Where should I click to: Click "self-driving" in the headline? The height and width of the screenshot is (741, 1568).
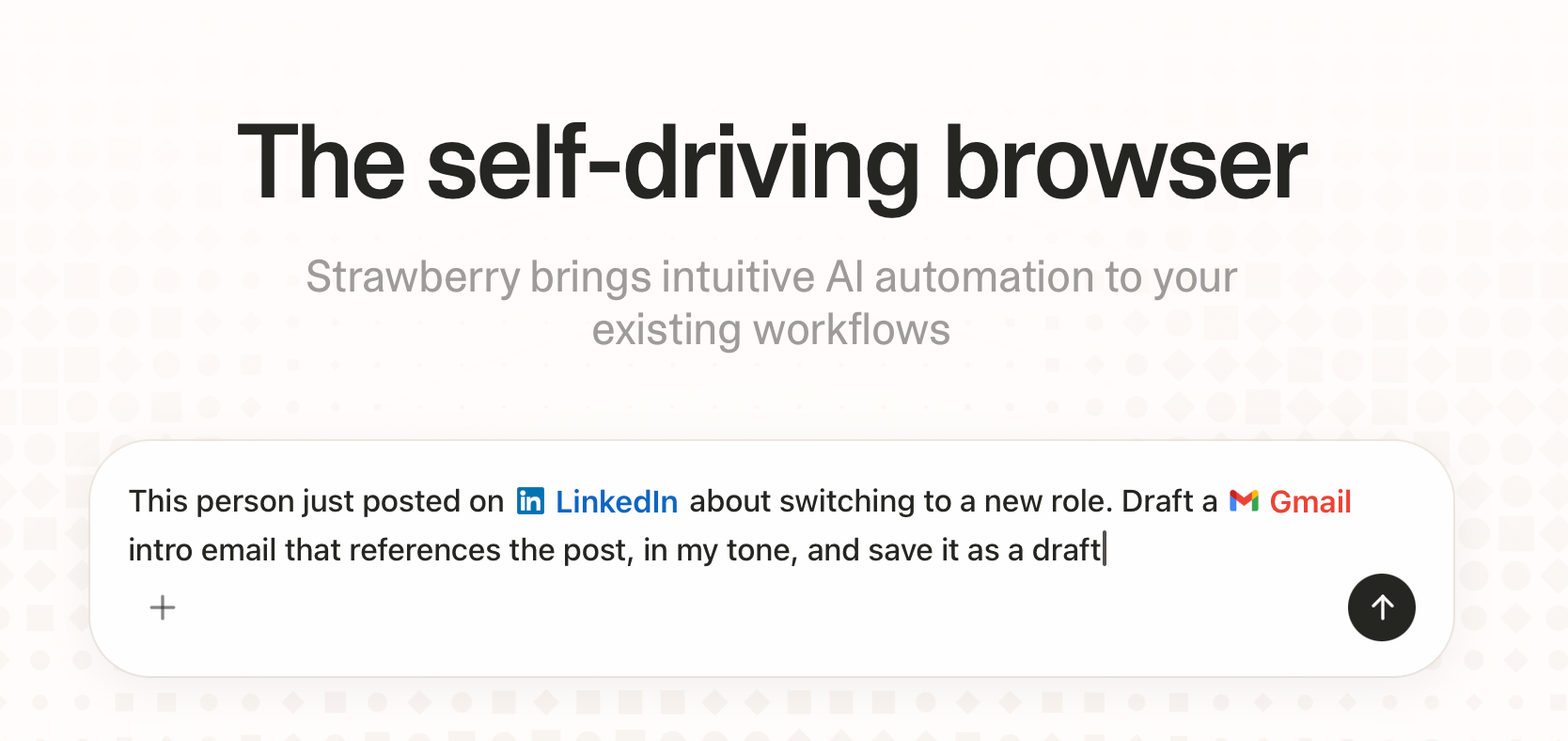(672, 165)
